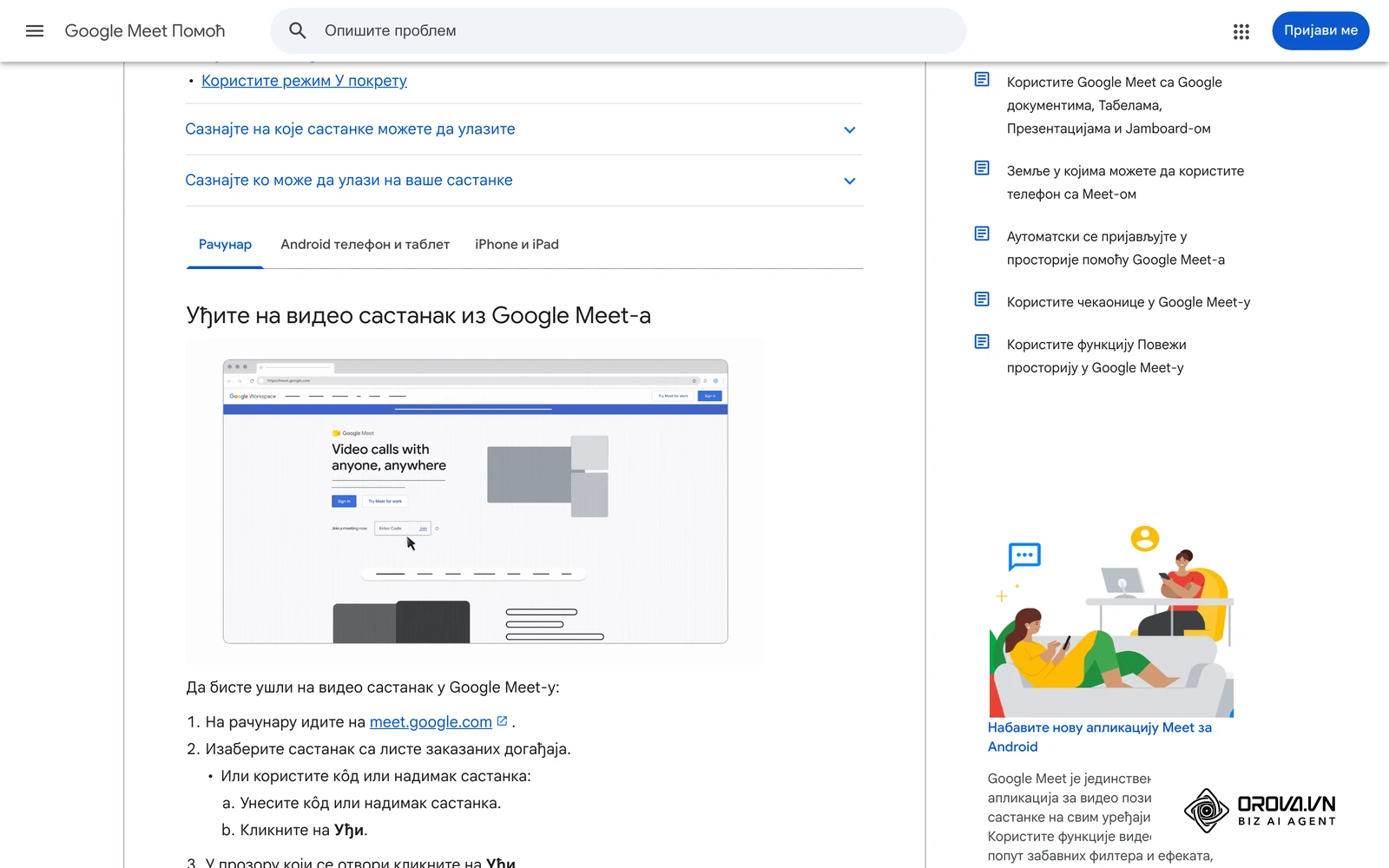This screenshot has width=1389, height=868.
Task: Open the hamburger main menu
Action: tap(35, 31)
